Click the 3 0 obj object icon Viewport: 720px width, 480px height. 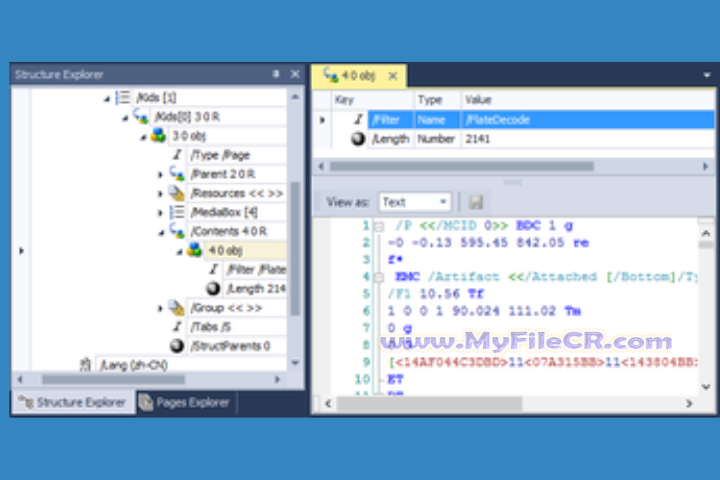coord(158,135)
